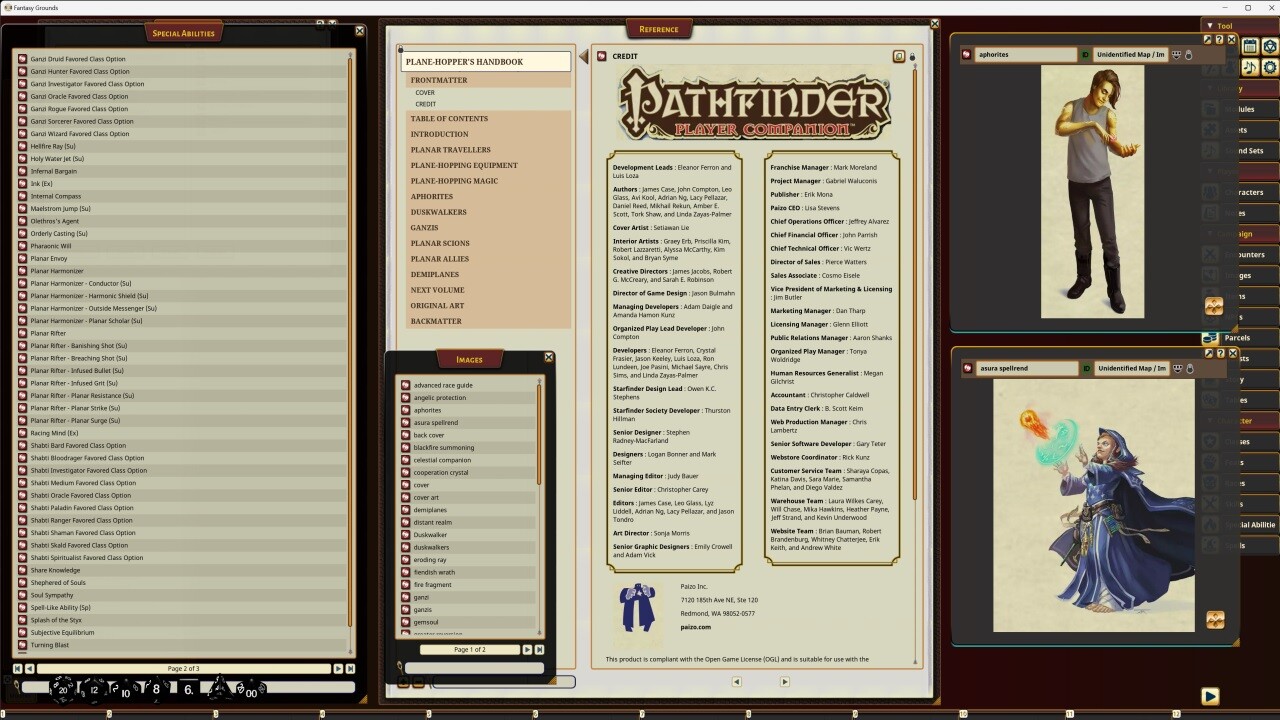Viewport: 1280px width, 720px height.
Task: Select CREDIT under Frontmatter in the contents
Action: [x=426, y=104]
